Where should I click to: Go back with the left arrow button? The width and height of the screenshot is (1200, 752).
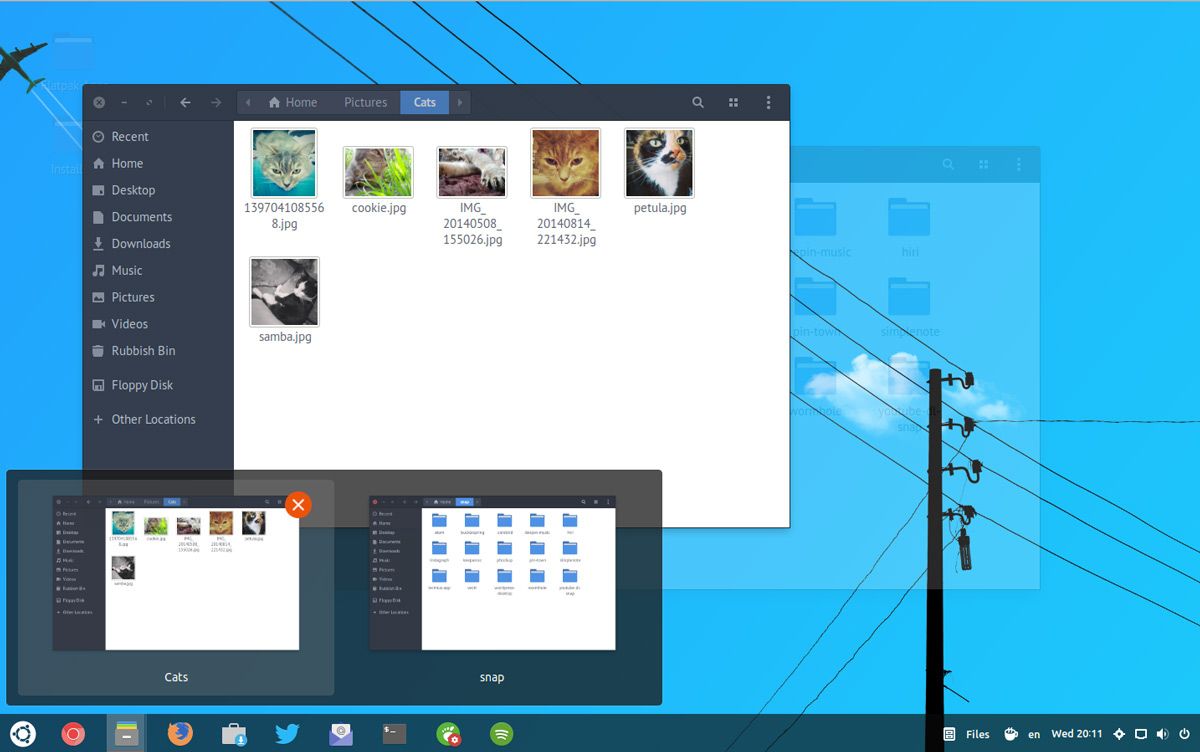click(185, 102)
